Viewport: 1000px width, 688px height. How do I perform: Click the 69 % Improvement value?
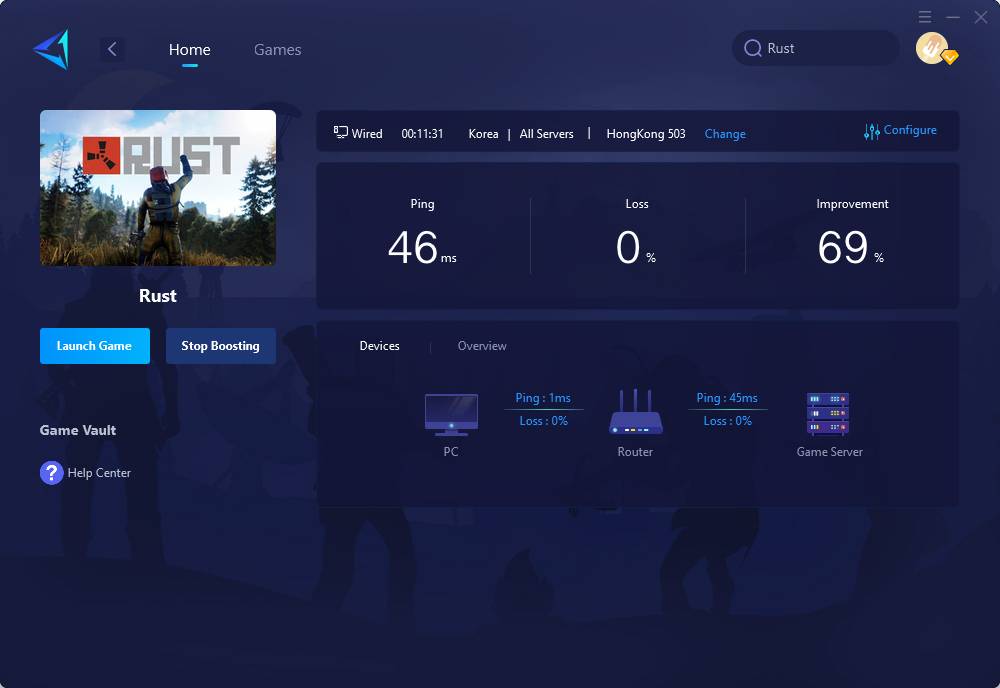851,247
